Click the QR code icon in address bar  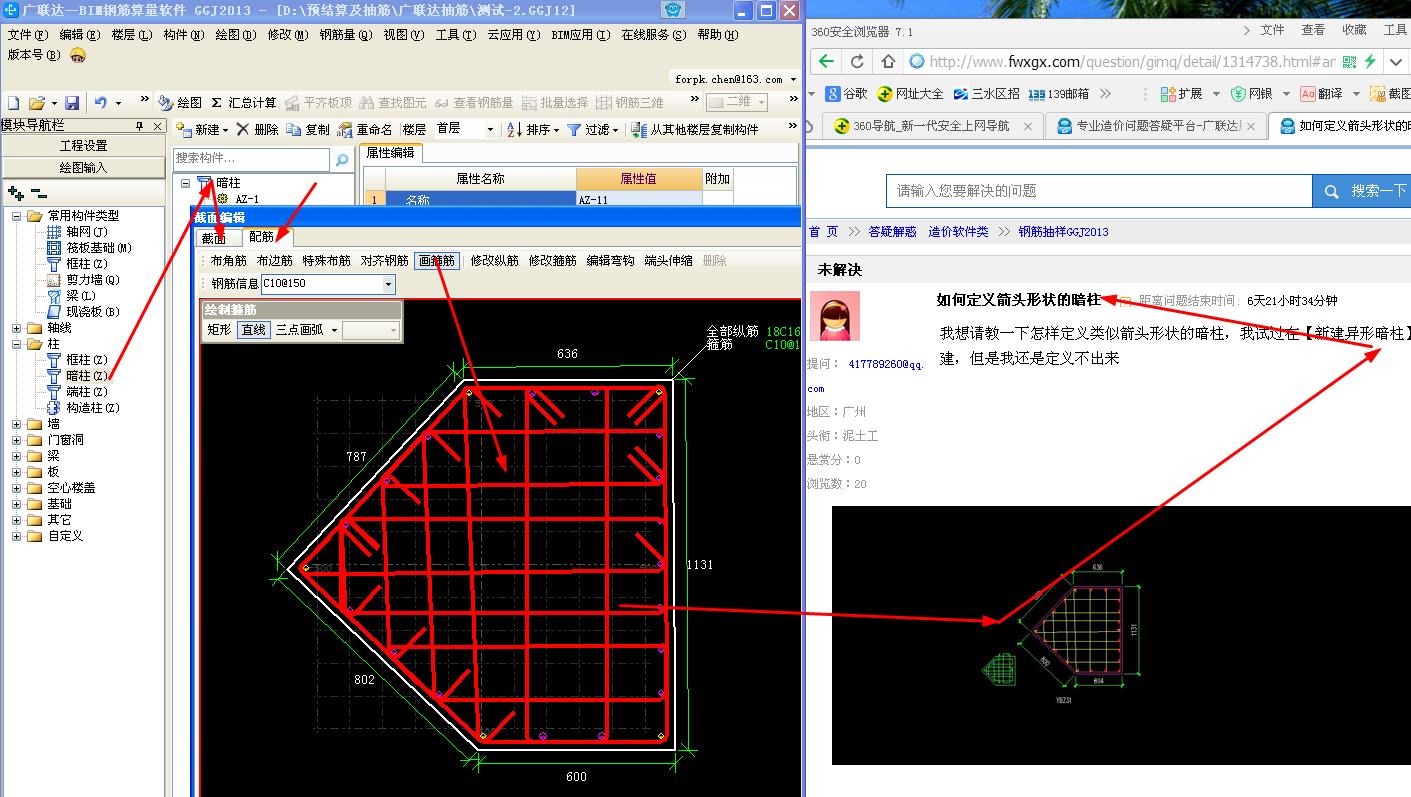click(x=1349, y=61)
